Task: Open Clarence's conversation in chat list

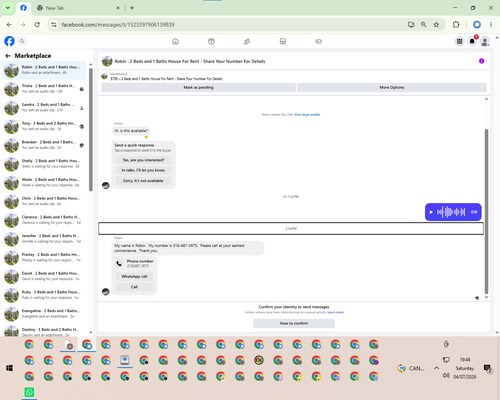Action: 44,220
